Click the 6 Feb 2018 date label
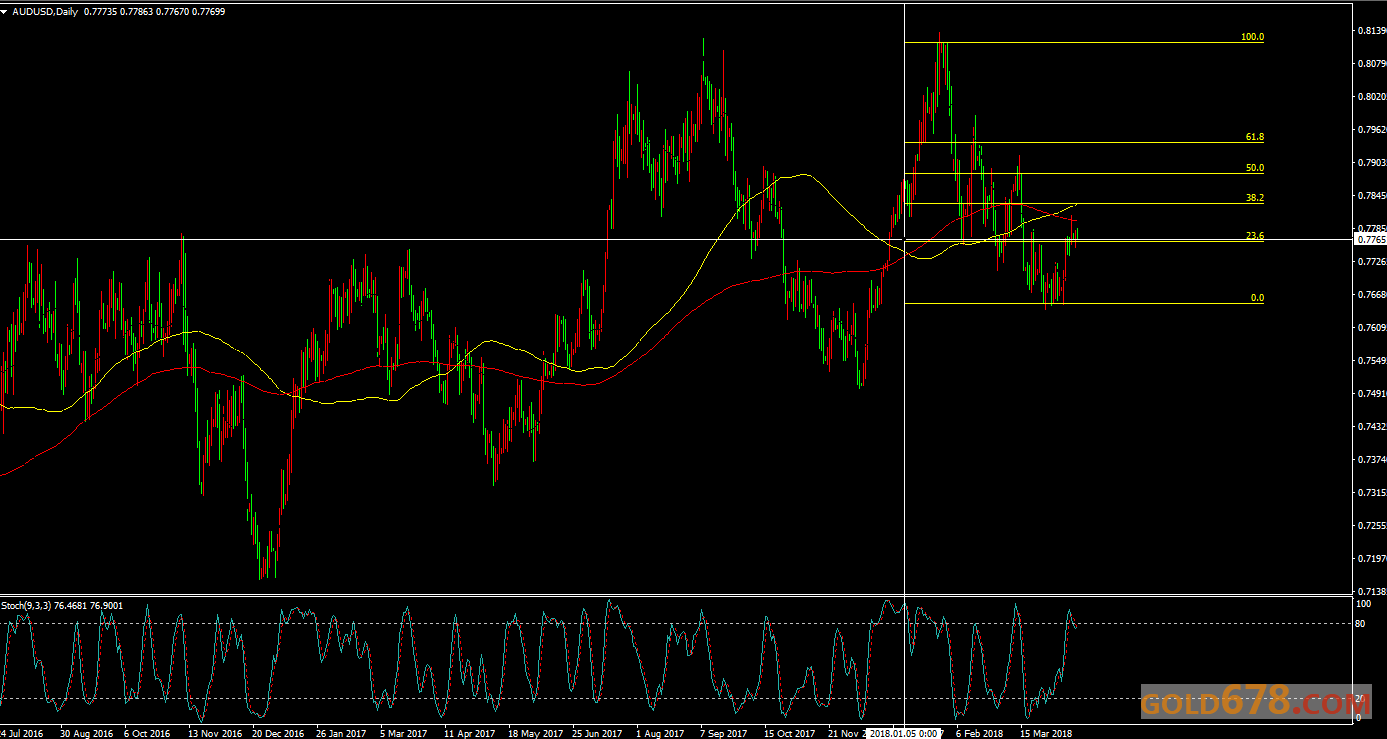1387x739 pixels. point(980,733)
